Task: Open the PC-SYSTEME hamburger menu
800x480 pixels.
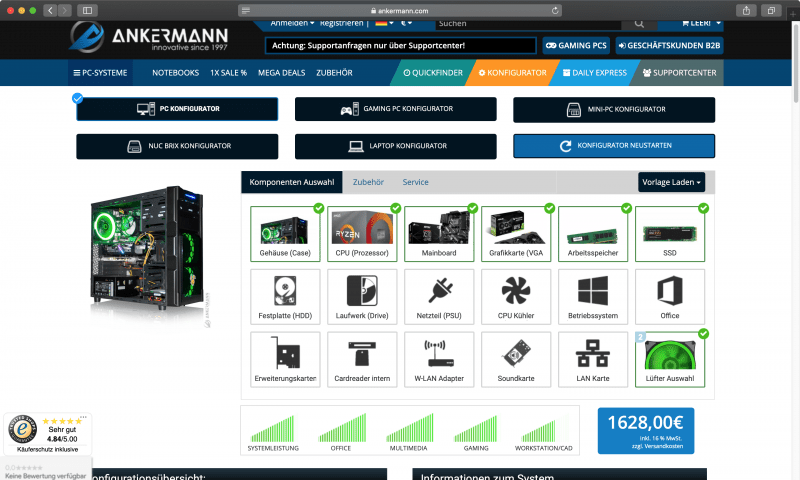Action: point(100,73)
